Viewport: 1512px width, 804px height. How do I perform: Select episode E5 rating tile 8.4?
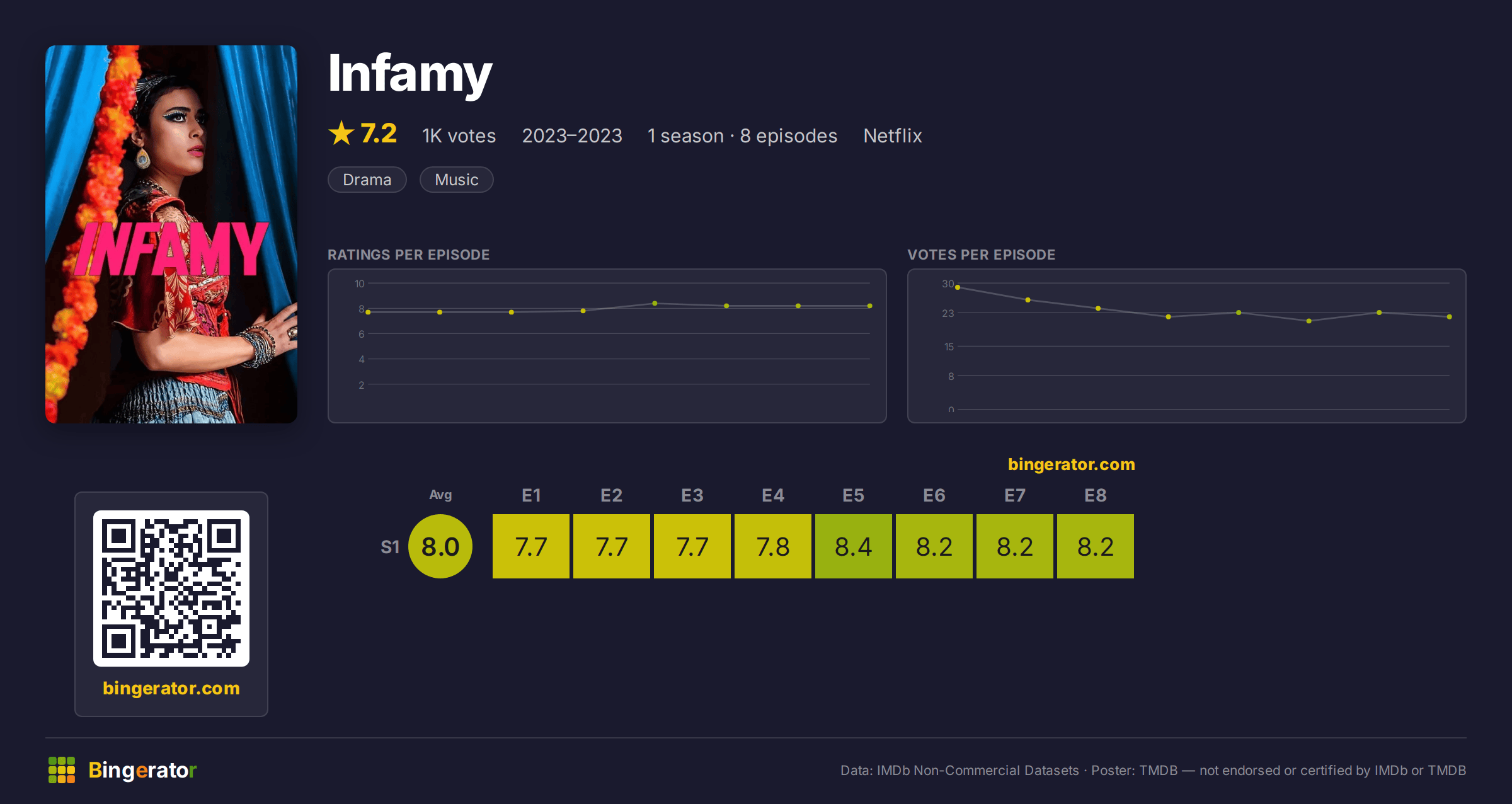pyautogui.click(x=854, y=546)
